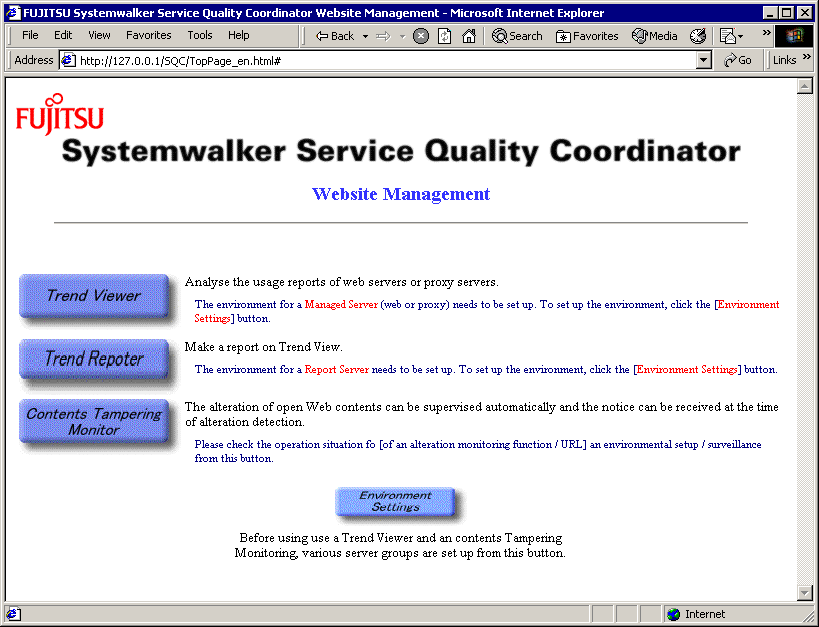This screenshot has width=819, height=627.
Task: Open the Search pane from toolbar
Action: (x=517, y=36)
